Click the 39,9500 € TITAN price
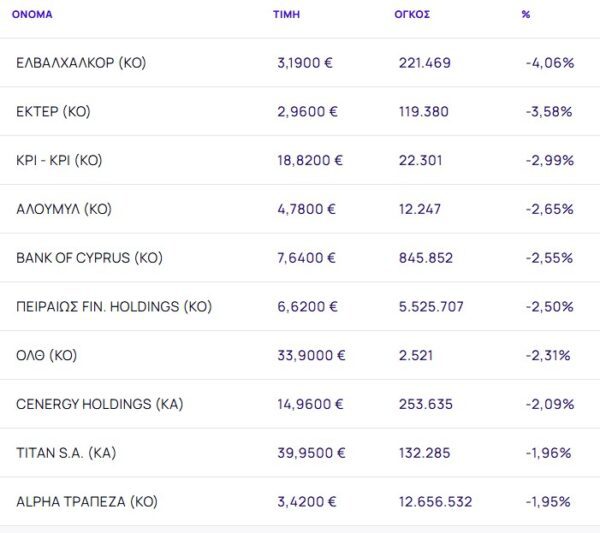Viewport: 600px width, 533px height. click(x=311, y=453)
